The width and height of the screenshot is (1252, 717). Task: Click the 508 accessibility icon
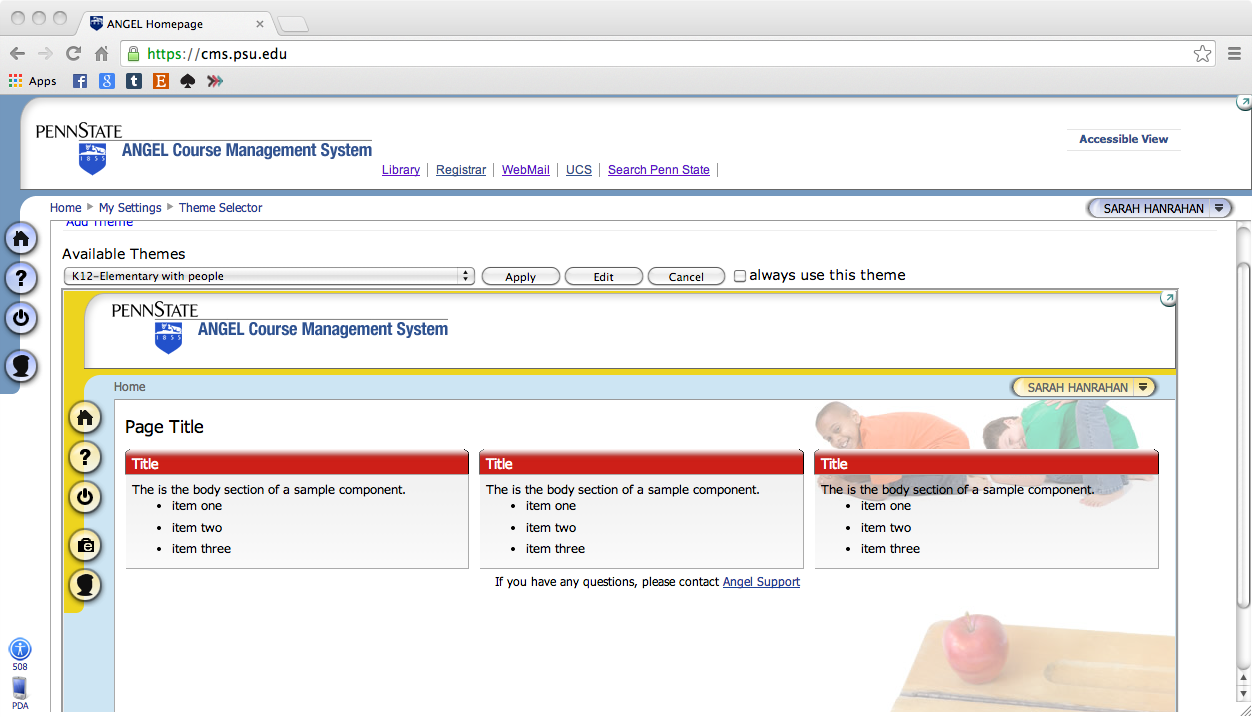[20, 649]
